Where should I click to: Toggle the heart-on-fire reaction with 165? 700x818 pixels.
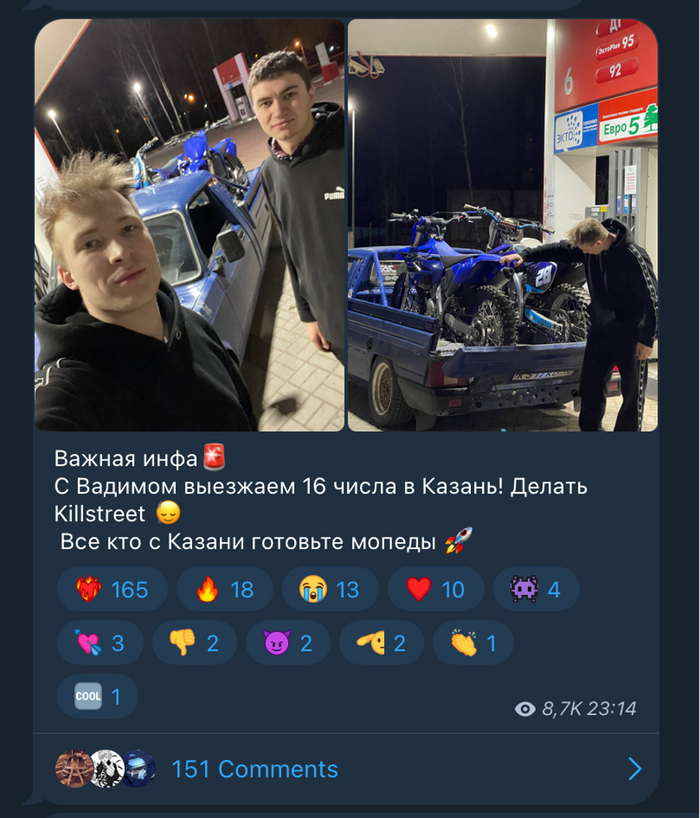(112, 590)
